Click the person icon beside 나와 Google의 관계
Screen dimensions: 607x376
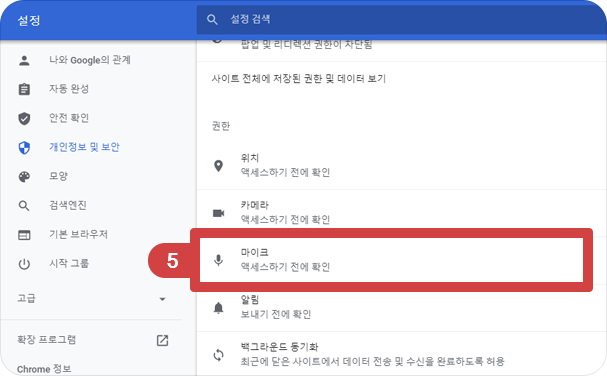pos(24,60)
